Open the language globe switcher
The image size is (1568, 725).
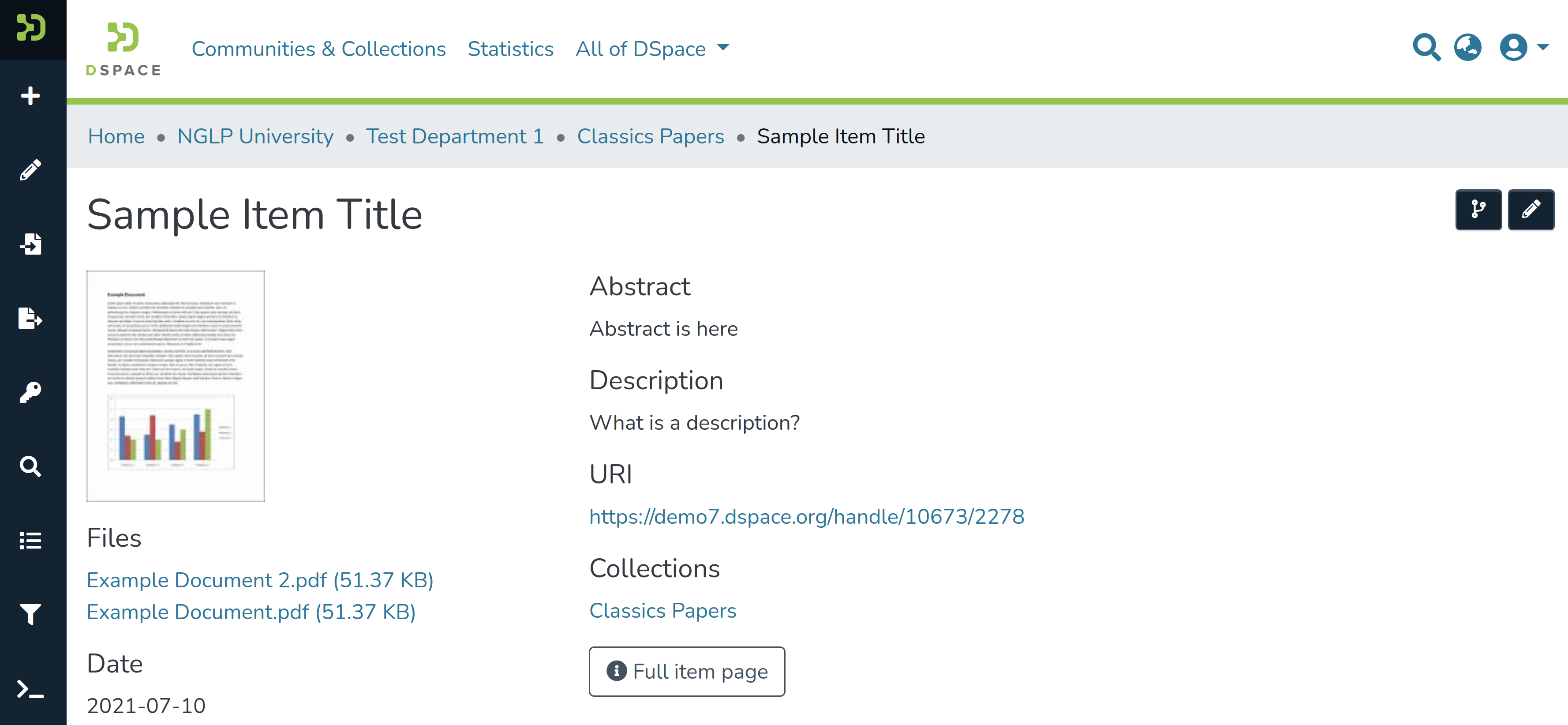[1467, 48]
